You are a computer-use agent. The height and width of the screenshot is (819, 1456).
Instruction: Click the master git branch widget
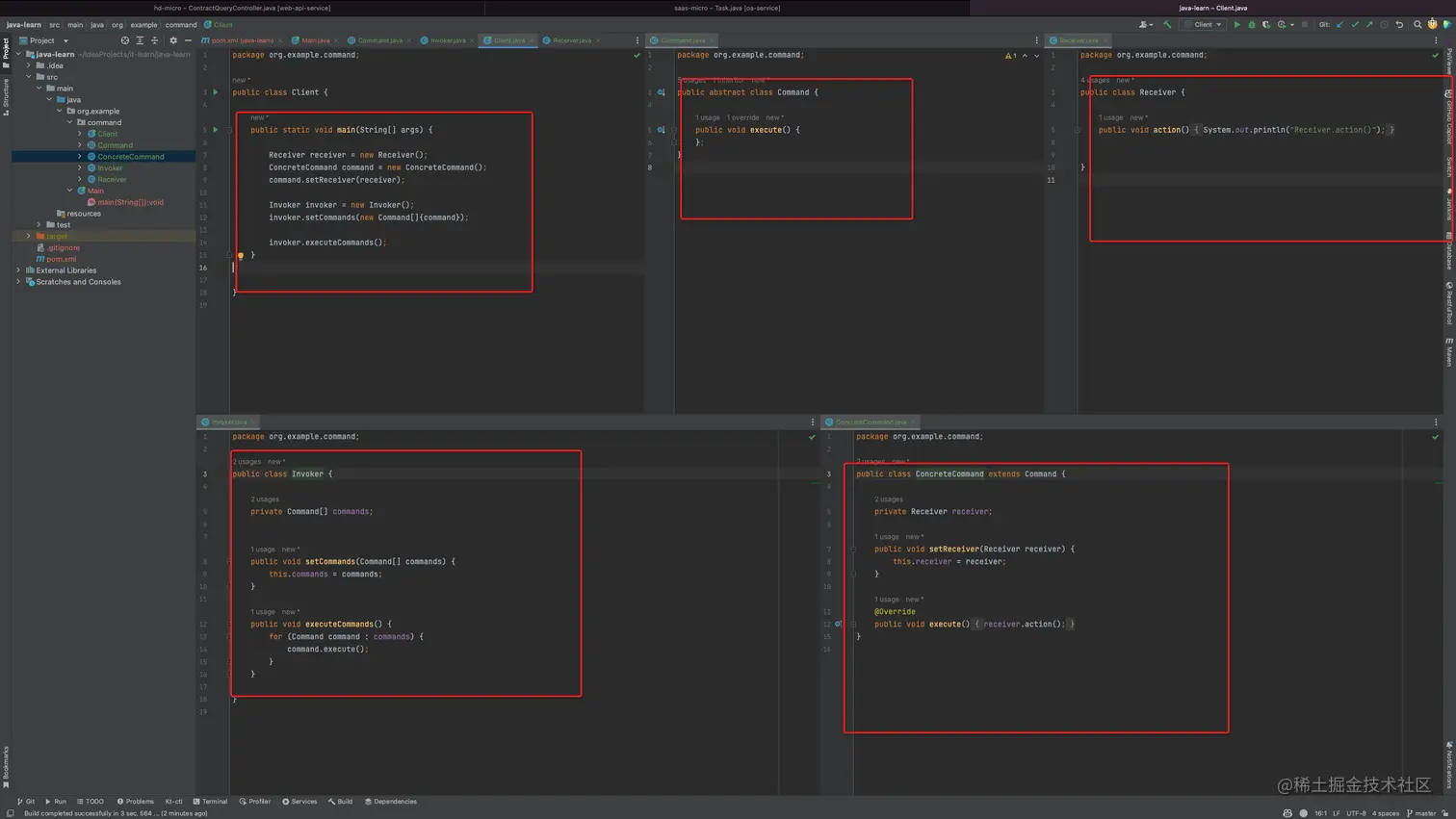click(x=1421, y=813)
